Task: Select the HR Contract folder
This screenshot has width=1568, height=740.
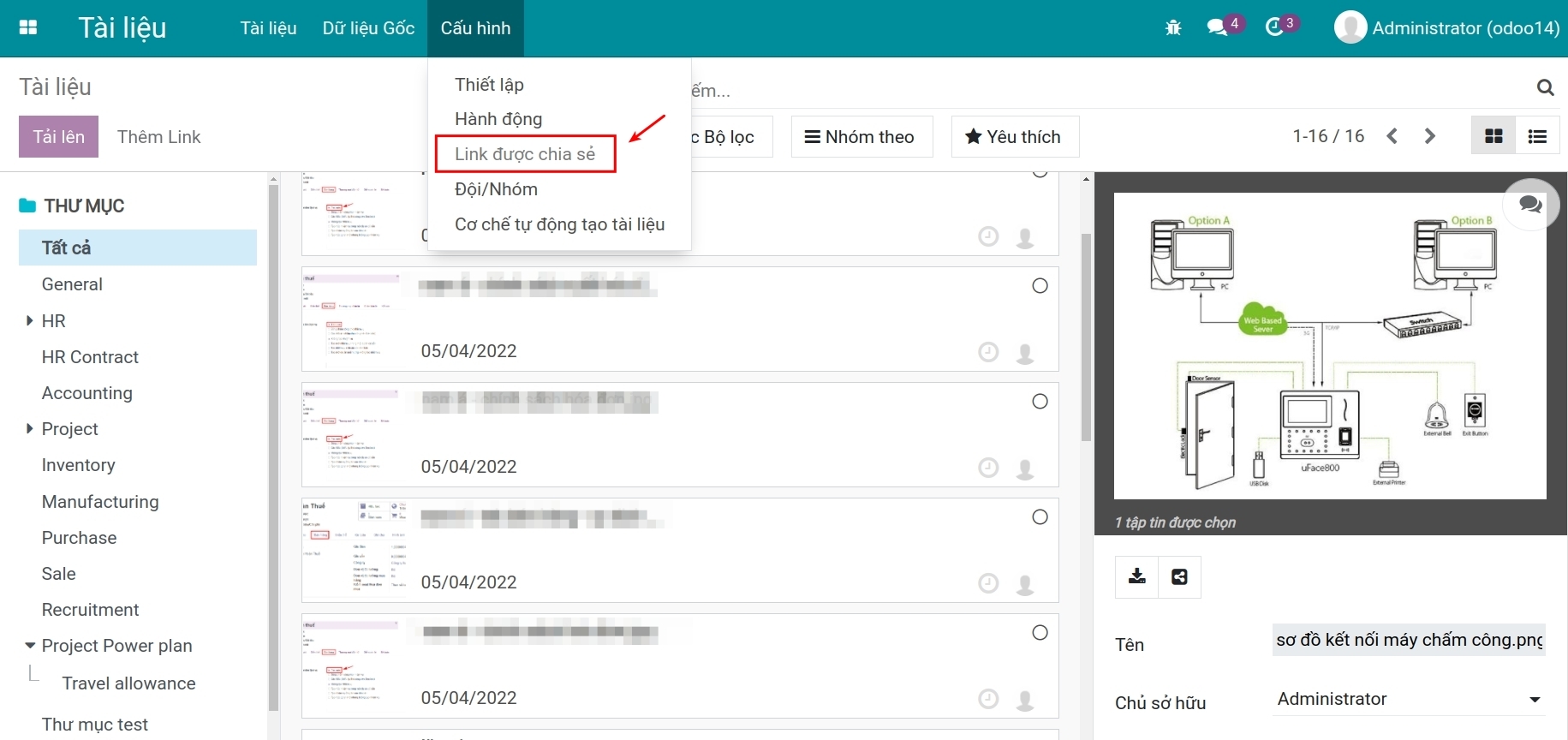Action: (x=90, y=357)
